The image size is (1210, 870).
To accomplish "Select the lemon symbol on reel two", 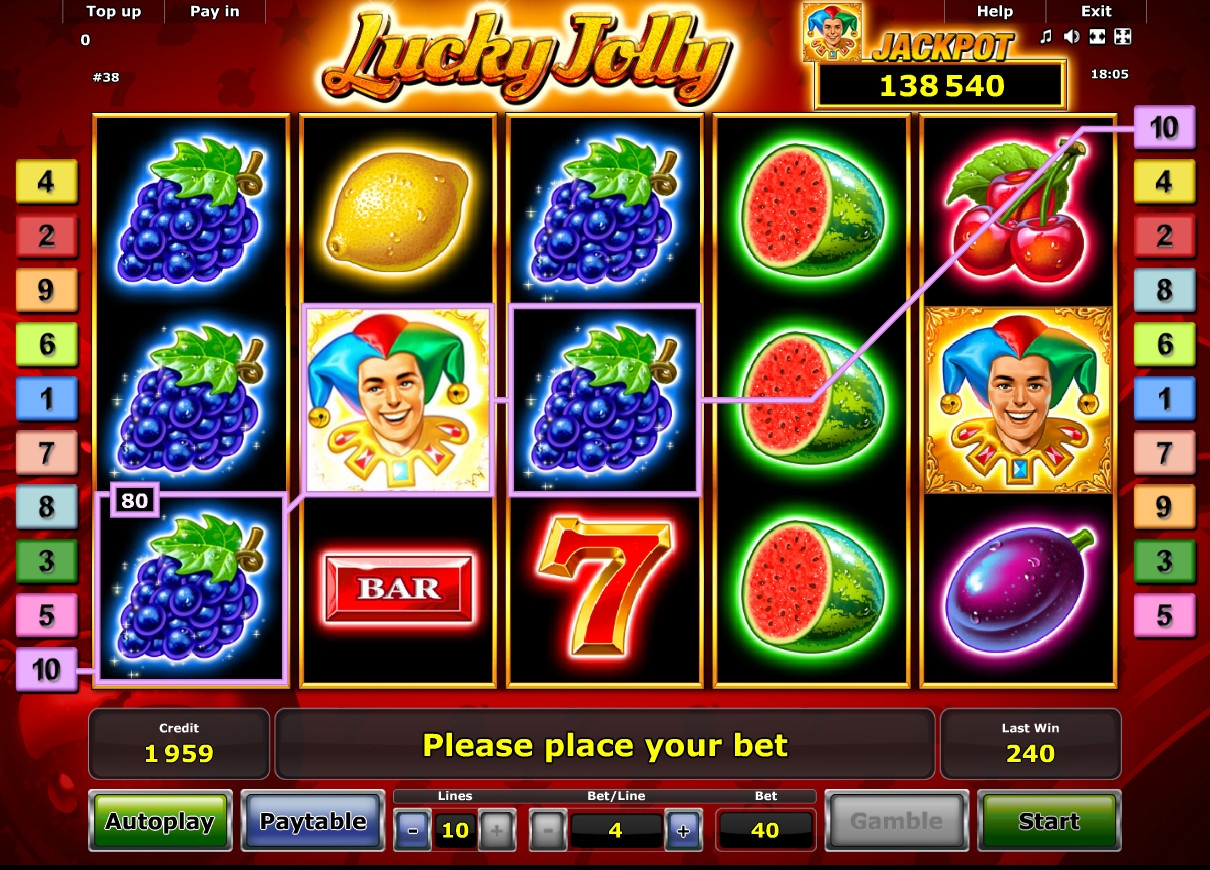I will (x=398, y=213).
